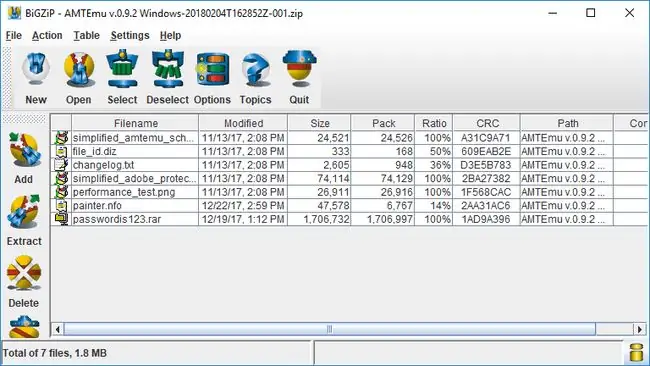Viewport: 650px width, 366px height.
Task: Open the Action menu
Action: click(47, 36)
